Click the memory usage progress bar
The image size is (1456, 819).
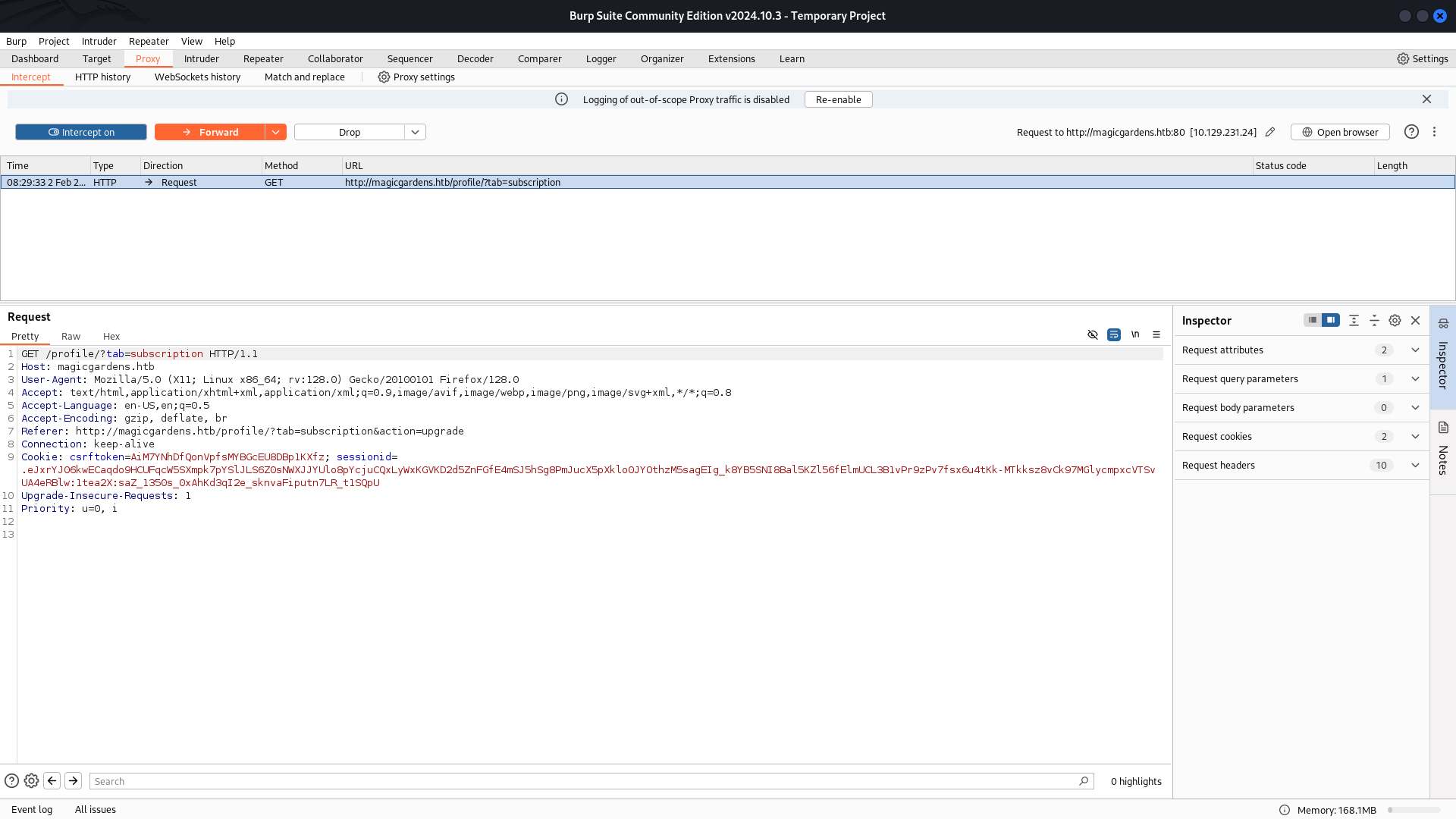coord(1414,810)
